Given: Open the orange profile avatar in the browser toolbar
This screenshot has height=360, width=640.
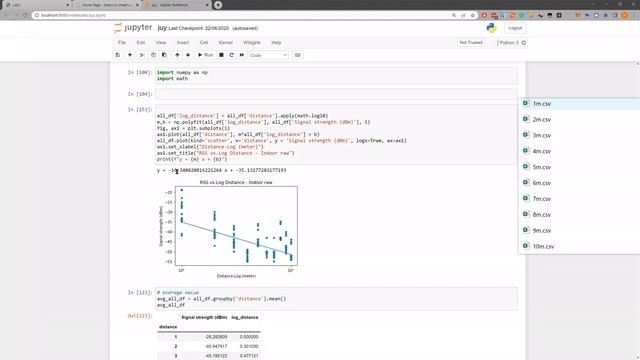Looking at the screenshot, I should pyautogui.click(x=624, y=15).
